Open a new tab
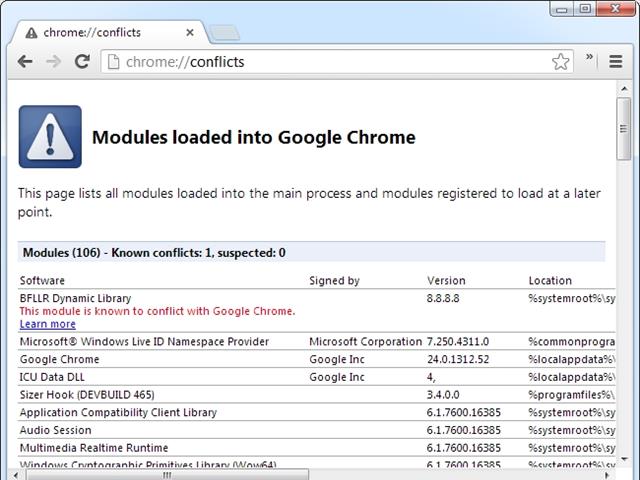 (x=225, y=33)
